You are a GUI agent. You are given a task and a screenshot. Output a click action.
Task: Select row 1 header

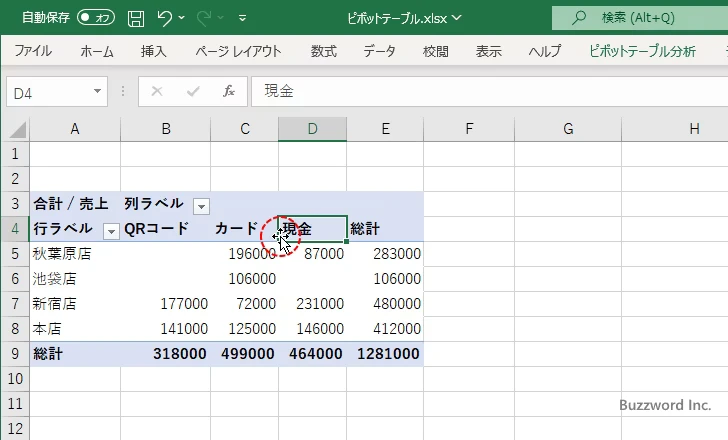click(15, 154)
